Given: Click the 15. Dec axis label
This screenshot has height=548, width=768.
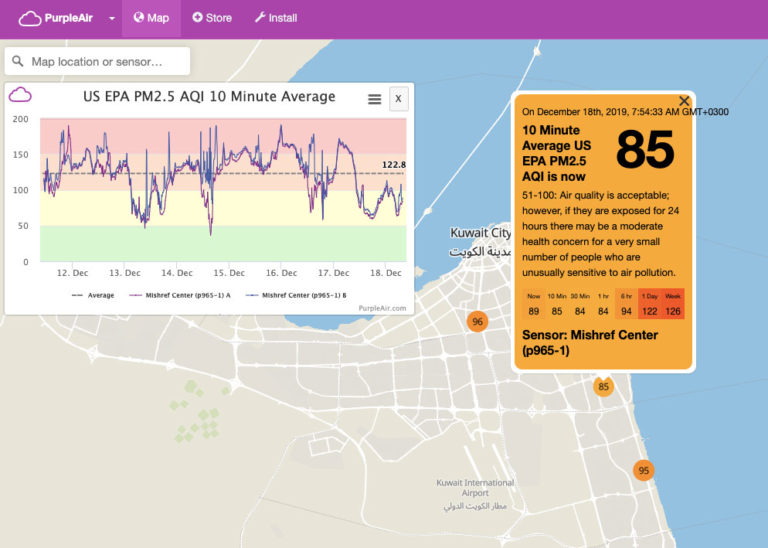Looking at the screenshot, I should click(229, 273).
